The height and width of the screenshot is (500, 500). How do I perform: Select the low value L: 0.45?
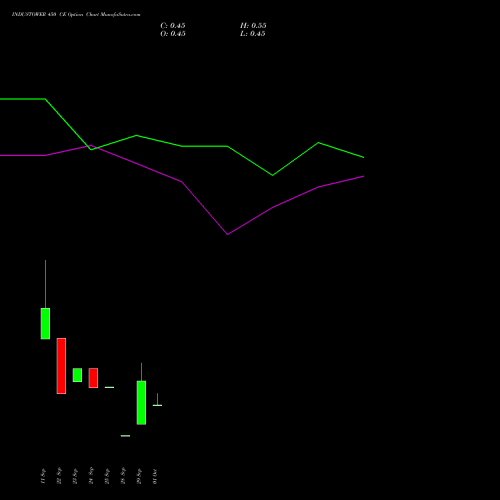(253, 34)
